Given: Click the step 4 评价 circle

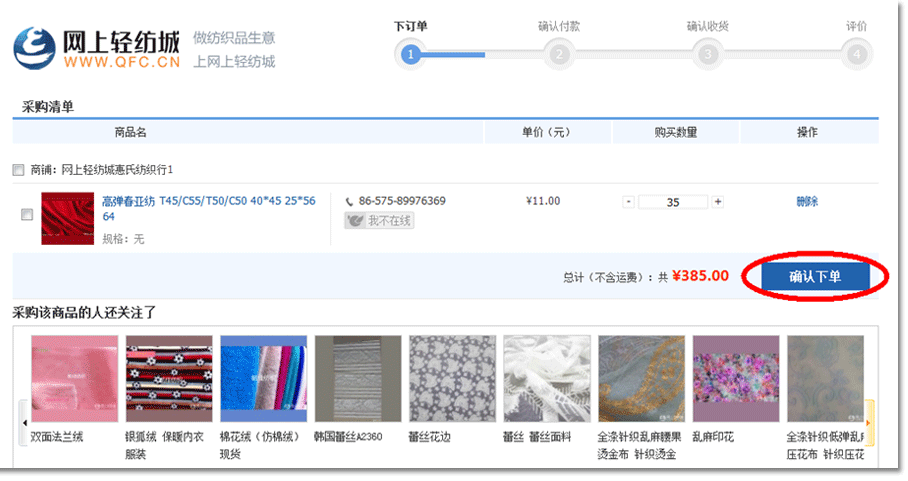Looking at the screenshot, I should [x=856, y=54].
